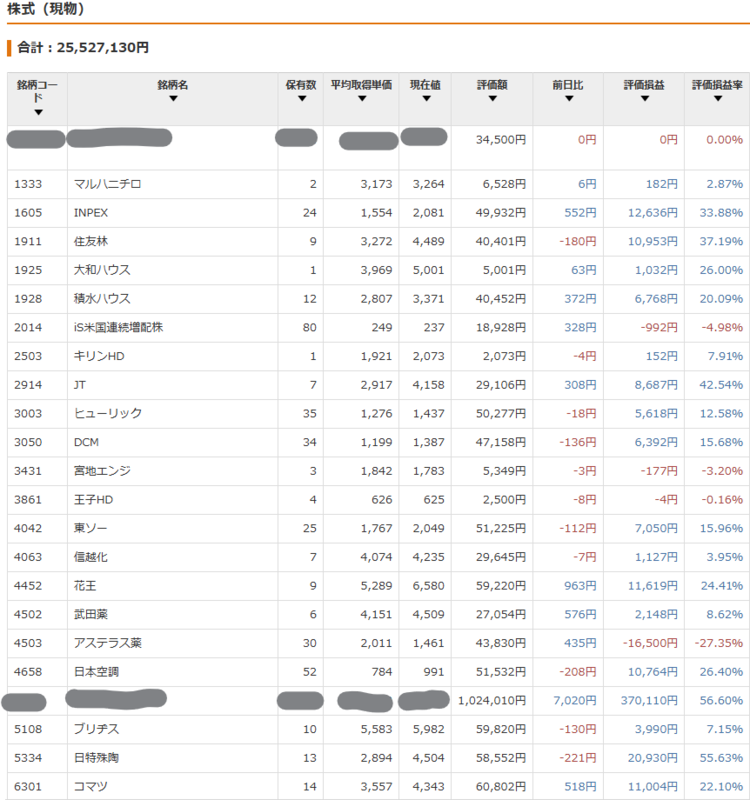The height and width of the screenshot is (800, 750).
Task: Sort by 銘柄コード column arrow
Action: [x=38, y=112]
